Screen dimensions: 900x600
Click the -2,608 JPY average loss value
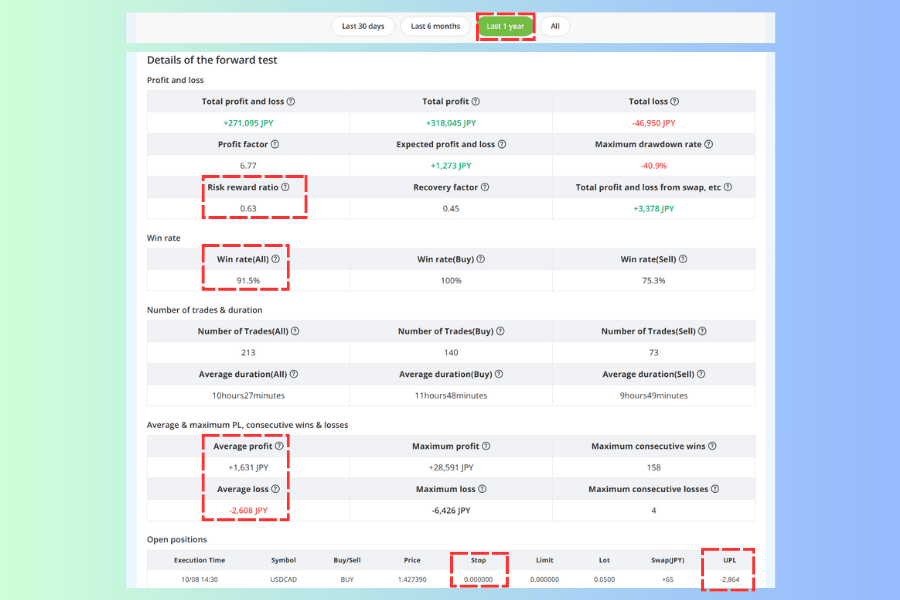pos(248,510)
